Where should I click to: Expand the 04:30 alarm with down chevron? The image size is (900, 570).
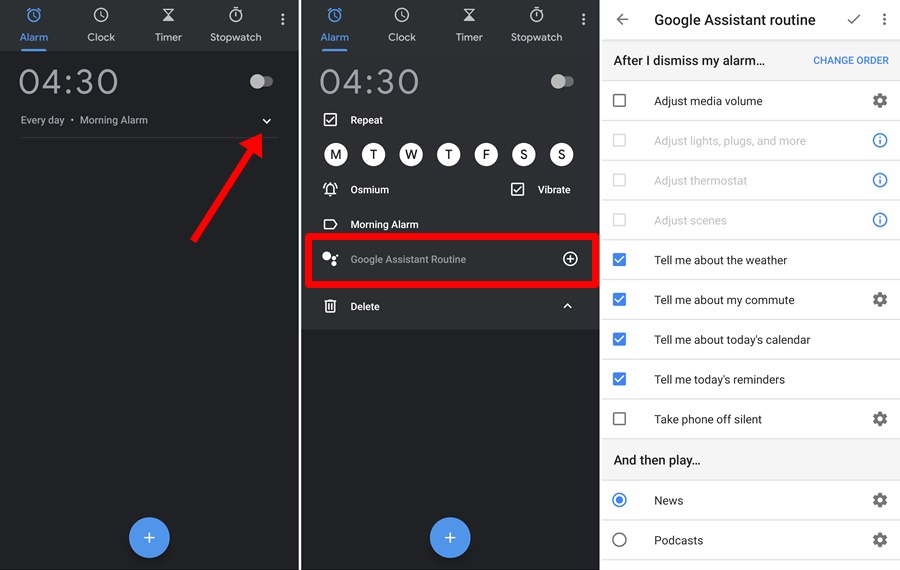[266, 121]
